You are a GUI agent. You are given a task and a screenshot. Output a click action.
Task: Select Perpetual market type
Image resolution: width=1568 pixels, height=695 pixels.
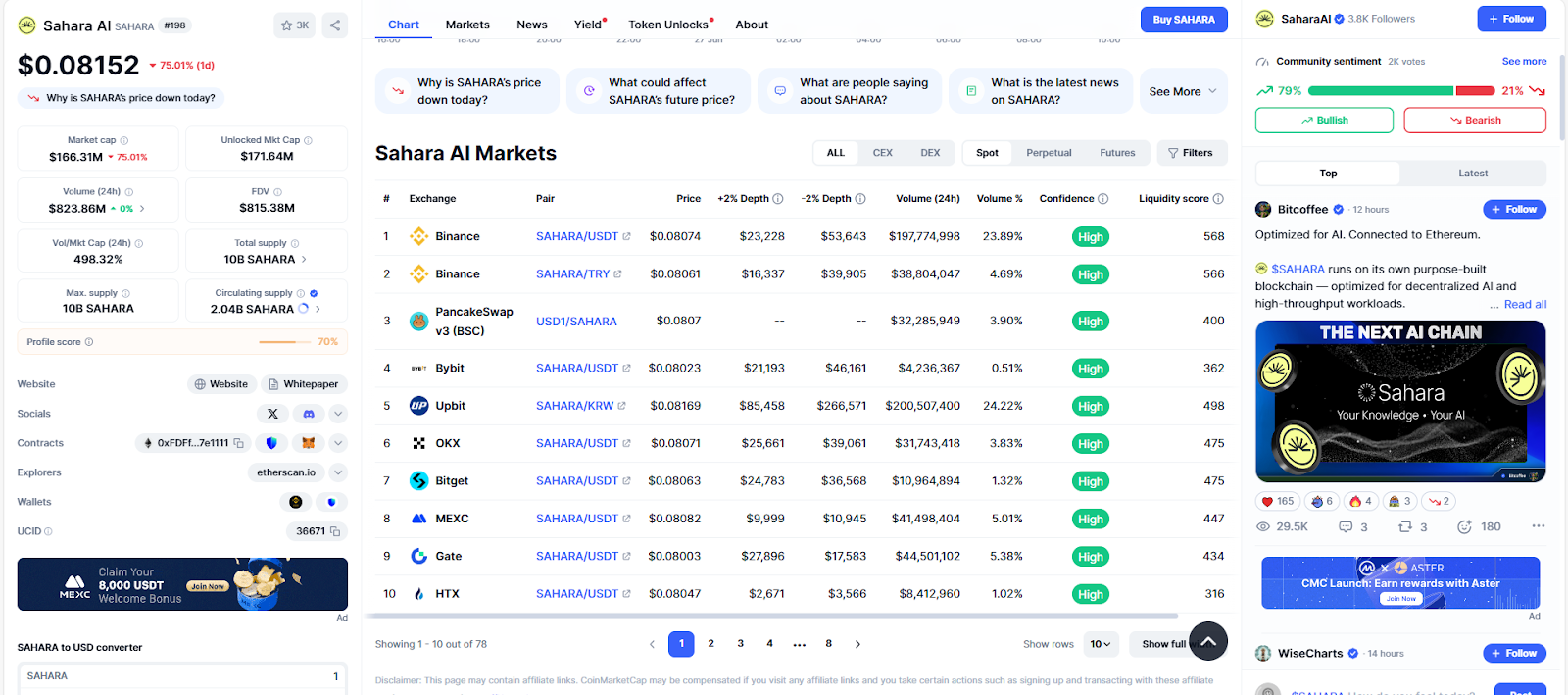[1049, 153]
